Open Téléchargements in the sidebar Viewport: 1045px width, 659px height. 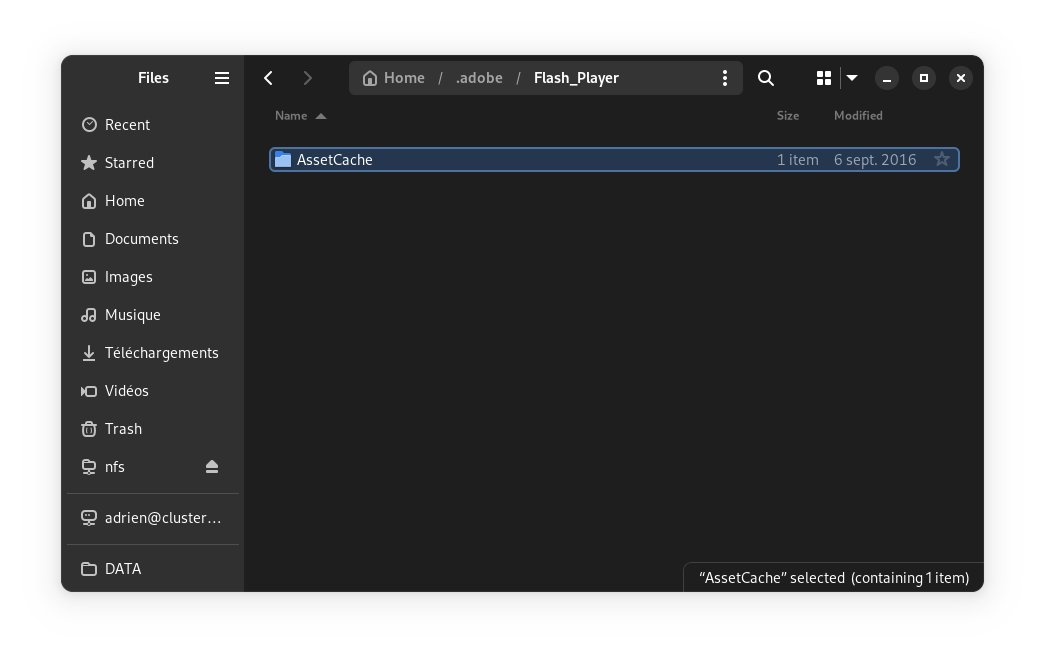[x=153, y=352]
